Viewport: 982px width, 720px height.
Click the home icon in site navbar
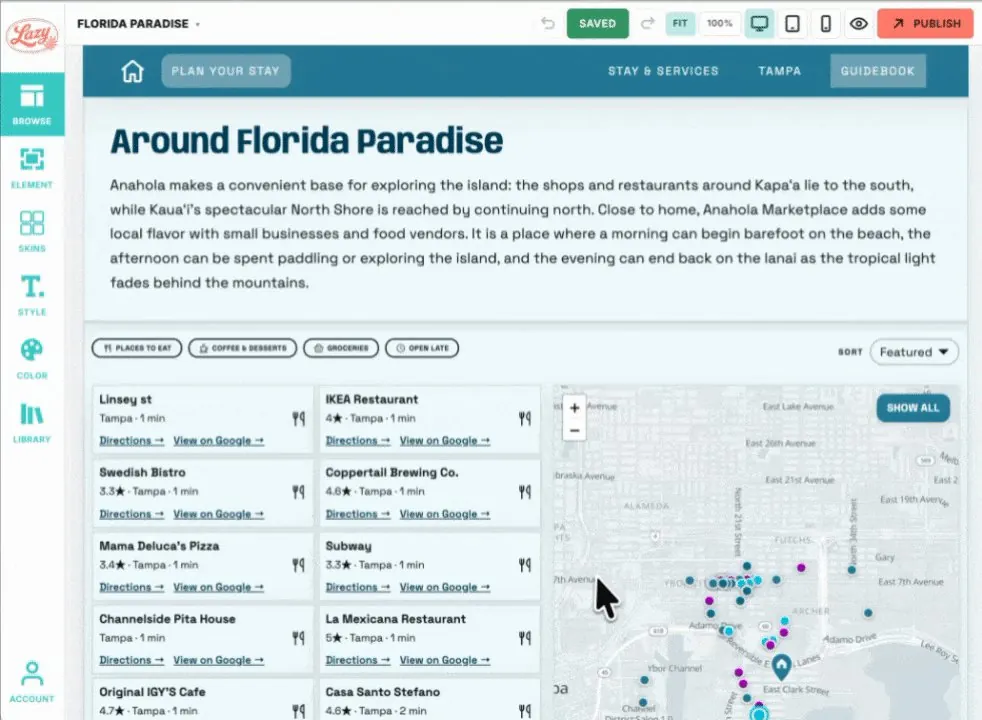pos(132,71)
